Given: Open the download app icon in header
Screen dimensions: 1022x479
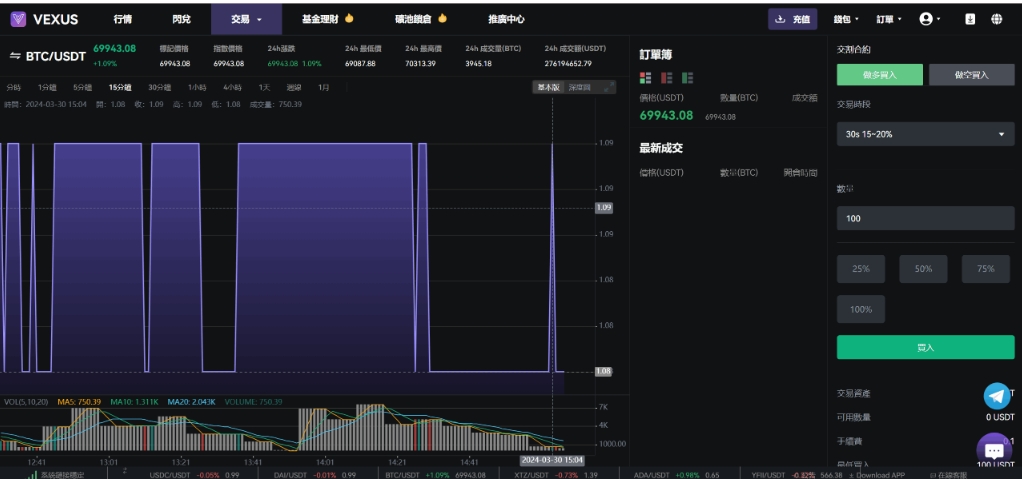Looking at the screenshot, I should tap(970, 19).
